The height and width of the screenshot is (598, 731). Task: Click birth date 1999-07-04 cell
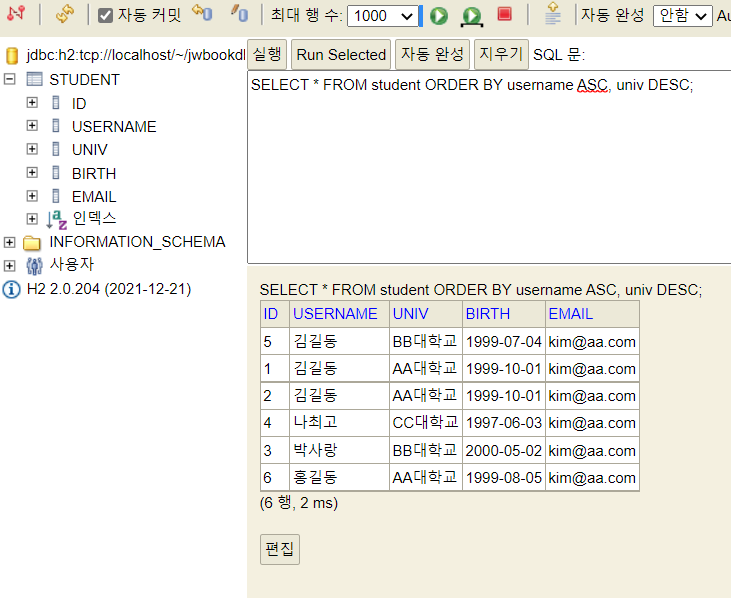click(503, 342)
